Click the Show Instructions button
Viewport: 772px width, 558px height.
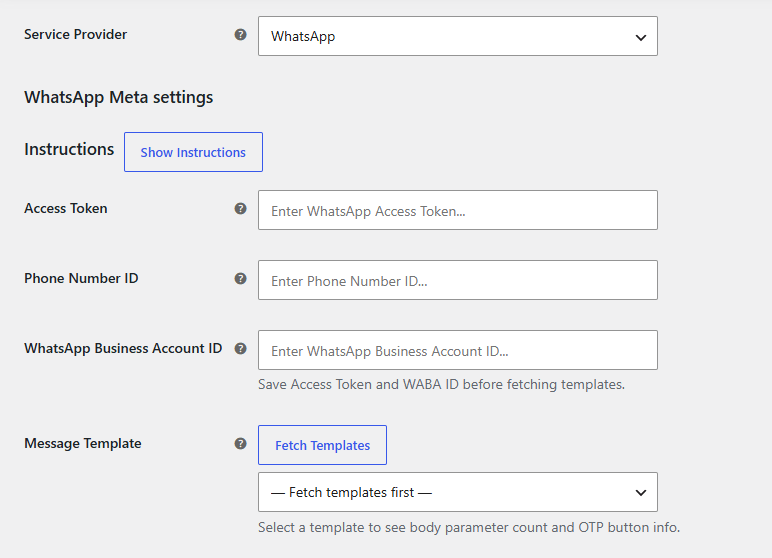[x=193, y=152]
